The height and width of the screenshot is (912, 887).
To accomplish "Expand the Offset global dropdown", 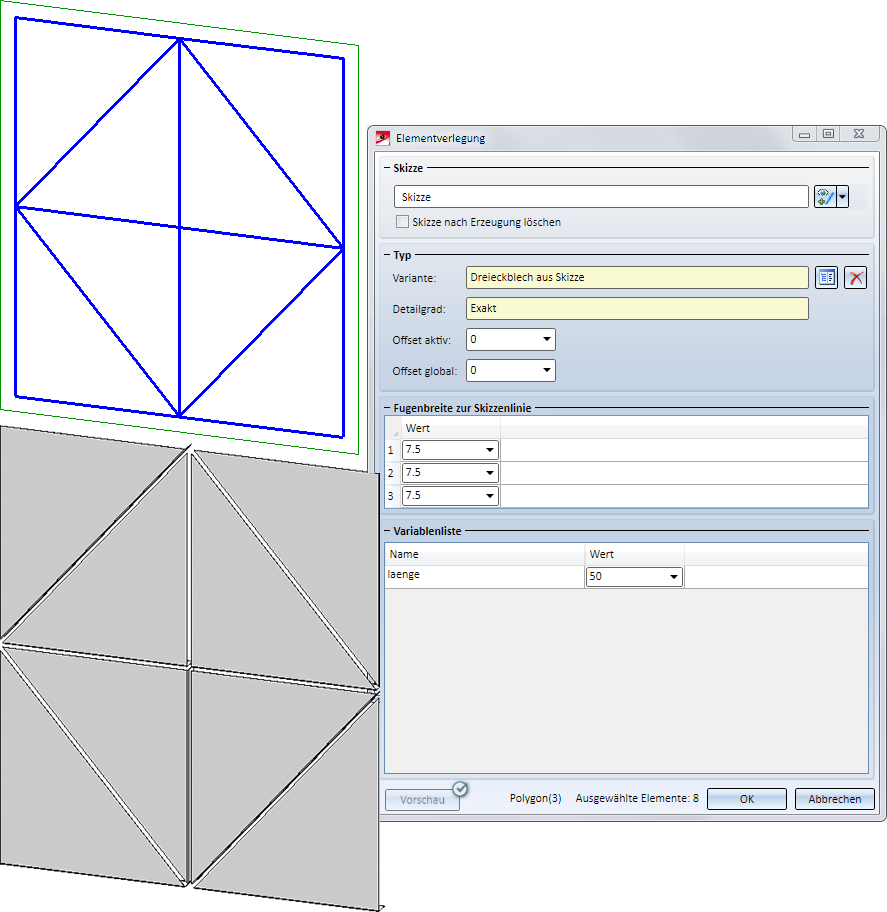I will coord(546,371).
